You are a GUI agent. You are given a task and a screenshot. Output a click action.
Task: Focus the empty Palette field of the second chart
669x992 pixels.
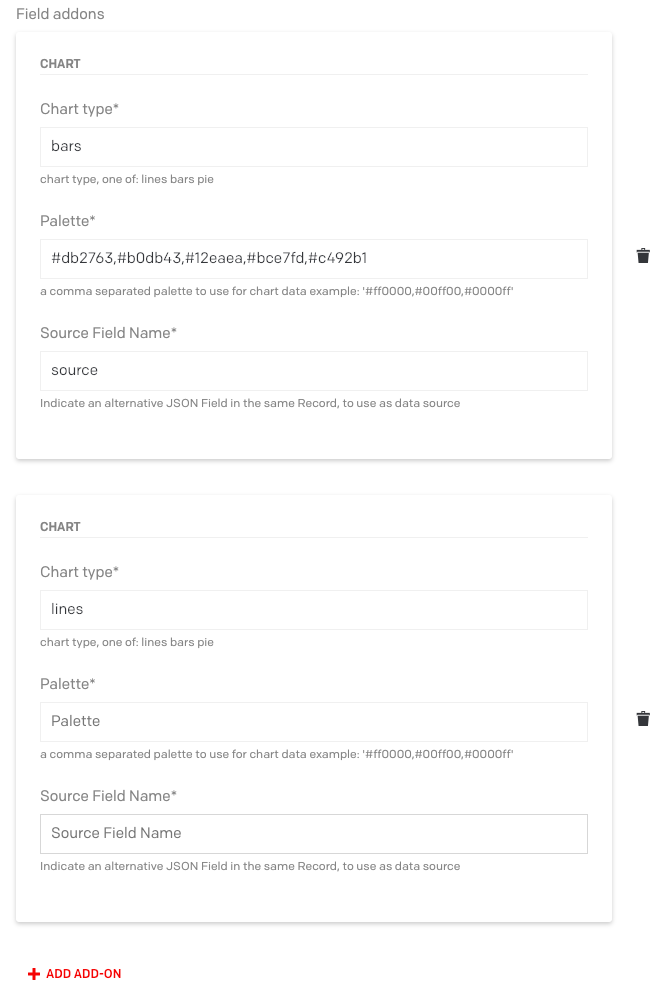314,721
